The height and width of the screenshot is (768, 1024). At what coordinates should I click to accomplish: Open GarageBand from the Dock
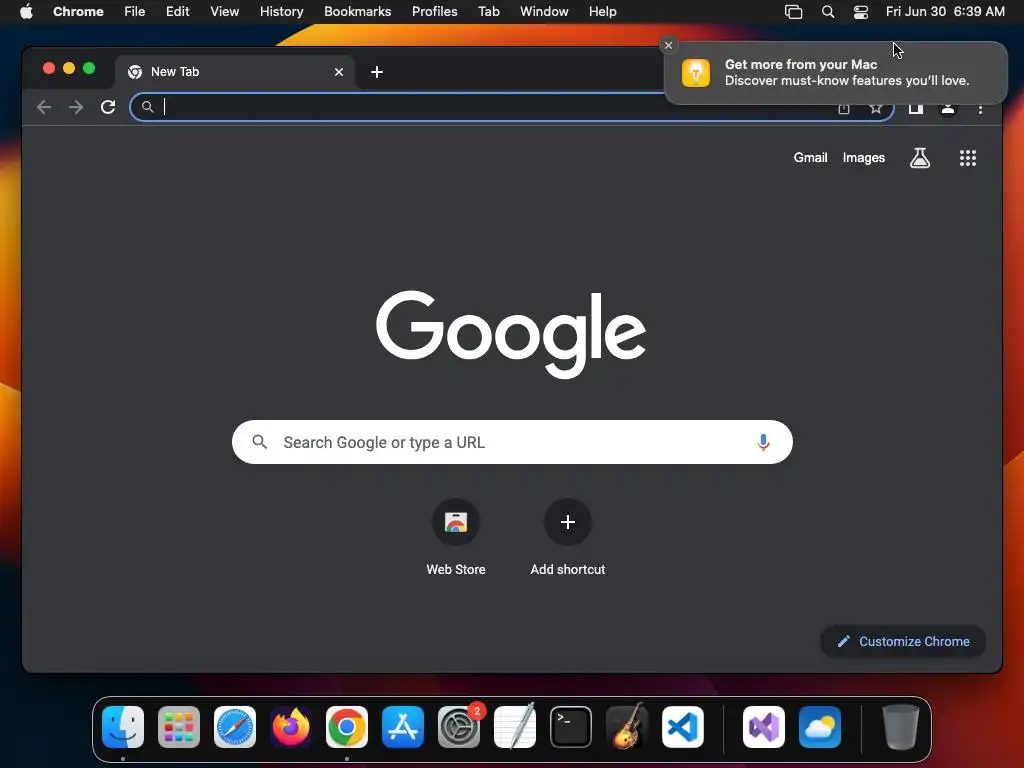[627, 727]
